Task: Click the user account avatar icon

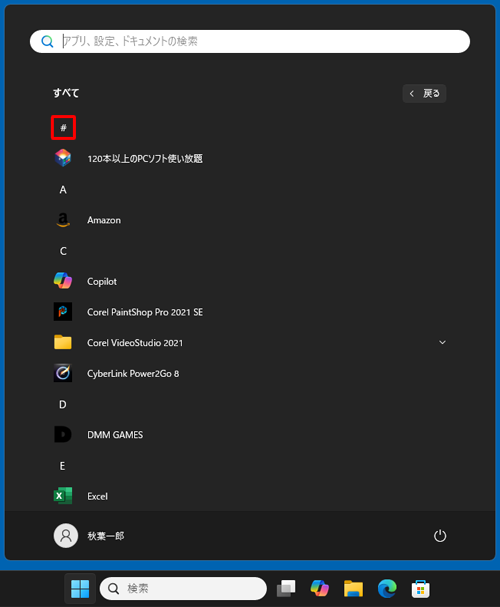Action: pyautogui.click(x=66, y=536)
